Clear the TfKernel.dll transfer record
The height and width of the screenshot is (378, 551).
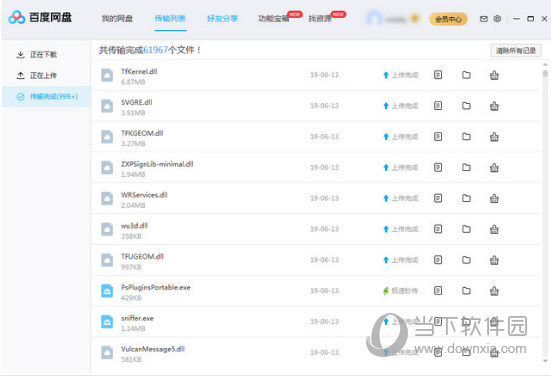(494, 75)
